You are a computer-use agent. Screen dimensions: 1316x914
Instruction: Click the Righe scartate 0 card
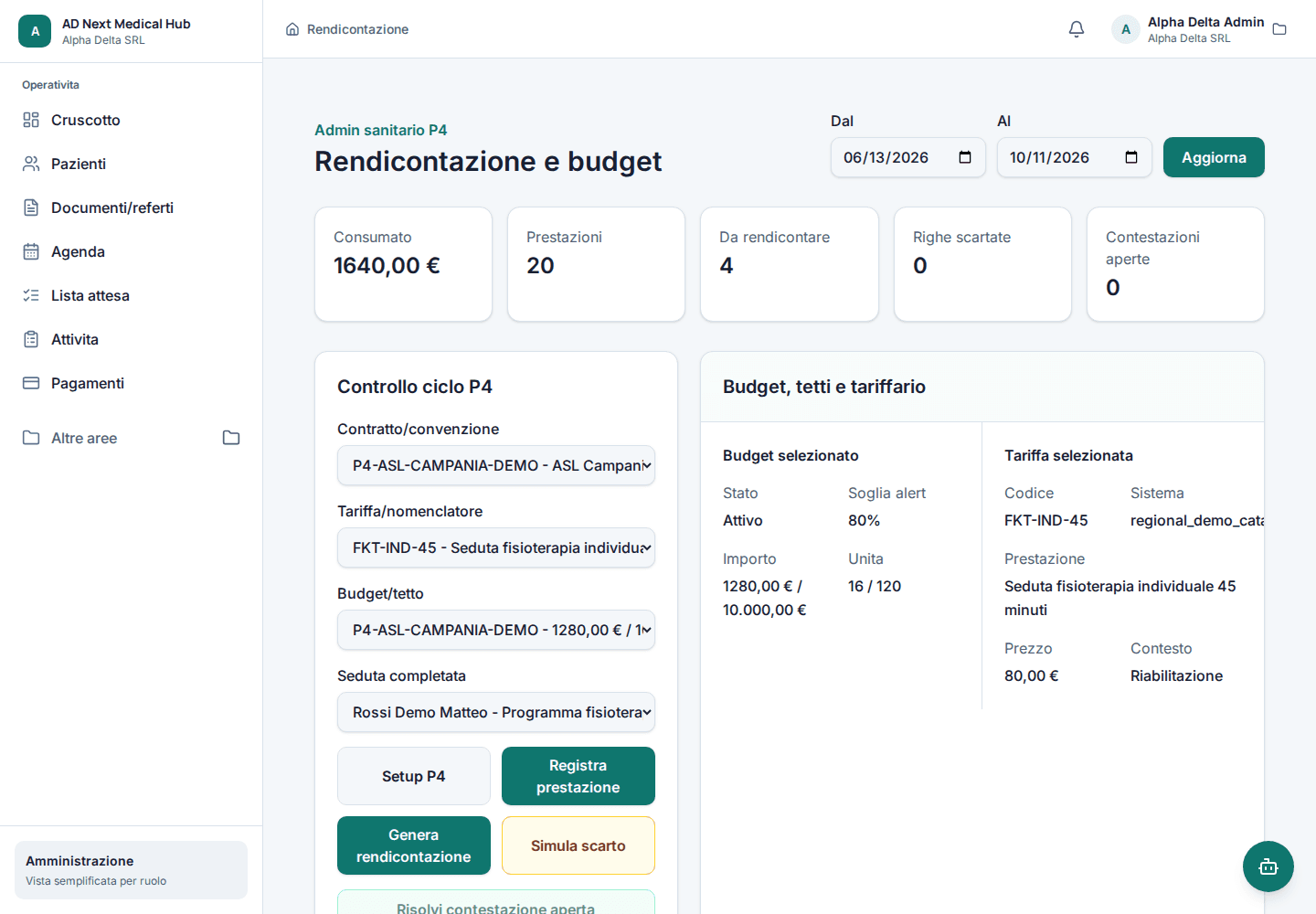pos(982,264)
